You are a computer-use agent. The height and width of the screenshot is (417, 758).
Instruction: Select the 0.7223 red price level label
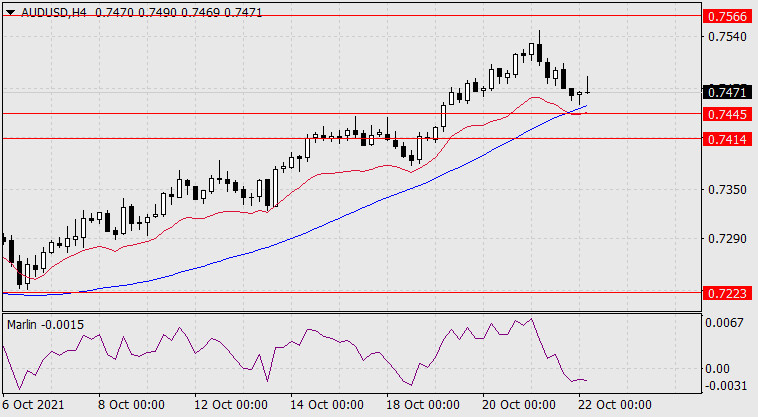coord(727,293)
